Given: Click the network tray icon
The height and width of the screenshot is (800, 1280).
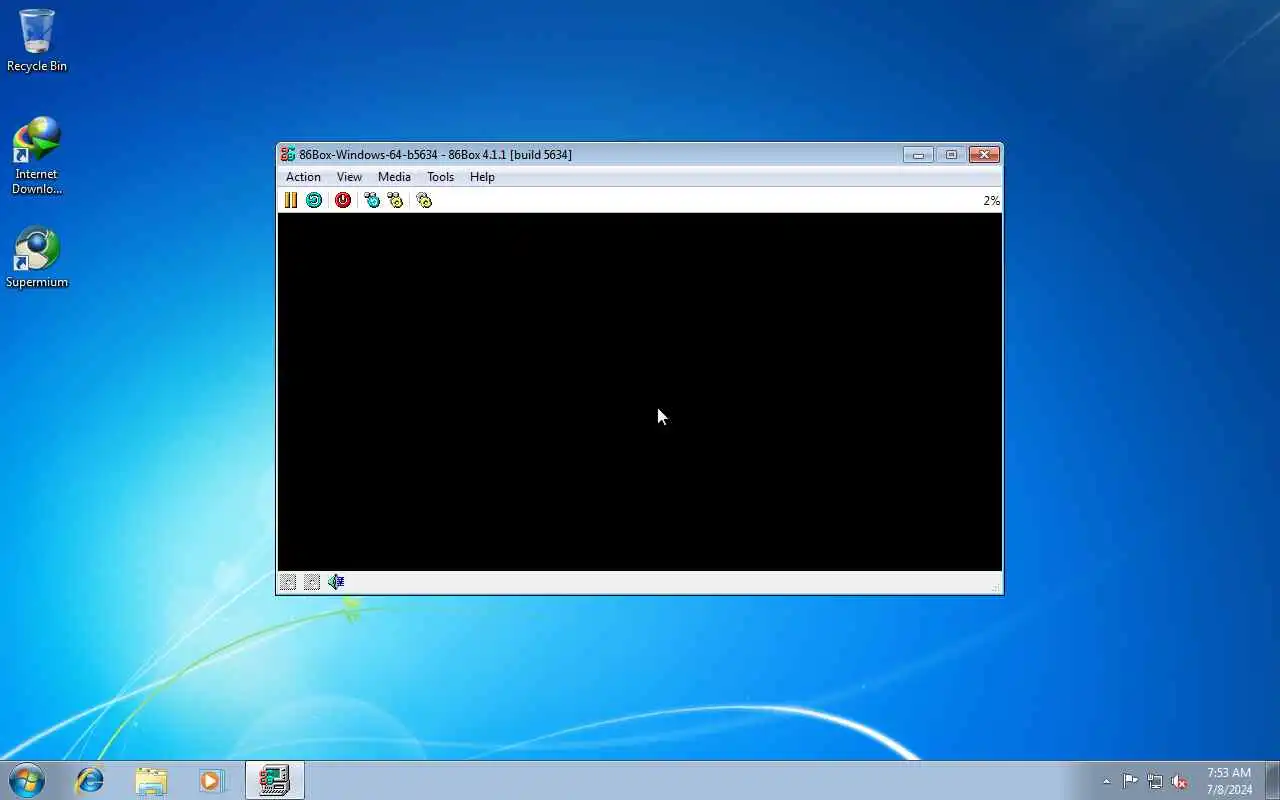Looking at the screenshot, I should 1155,781.
